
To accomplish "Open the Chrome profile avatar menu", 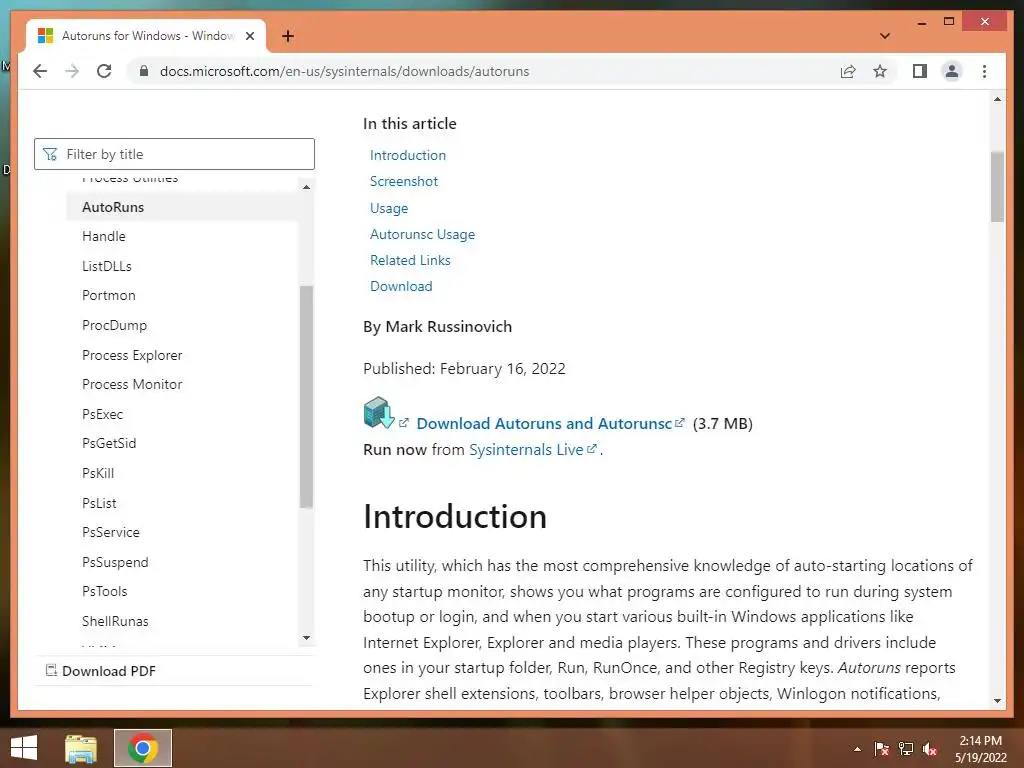I will pos(952,71).
